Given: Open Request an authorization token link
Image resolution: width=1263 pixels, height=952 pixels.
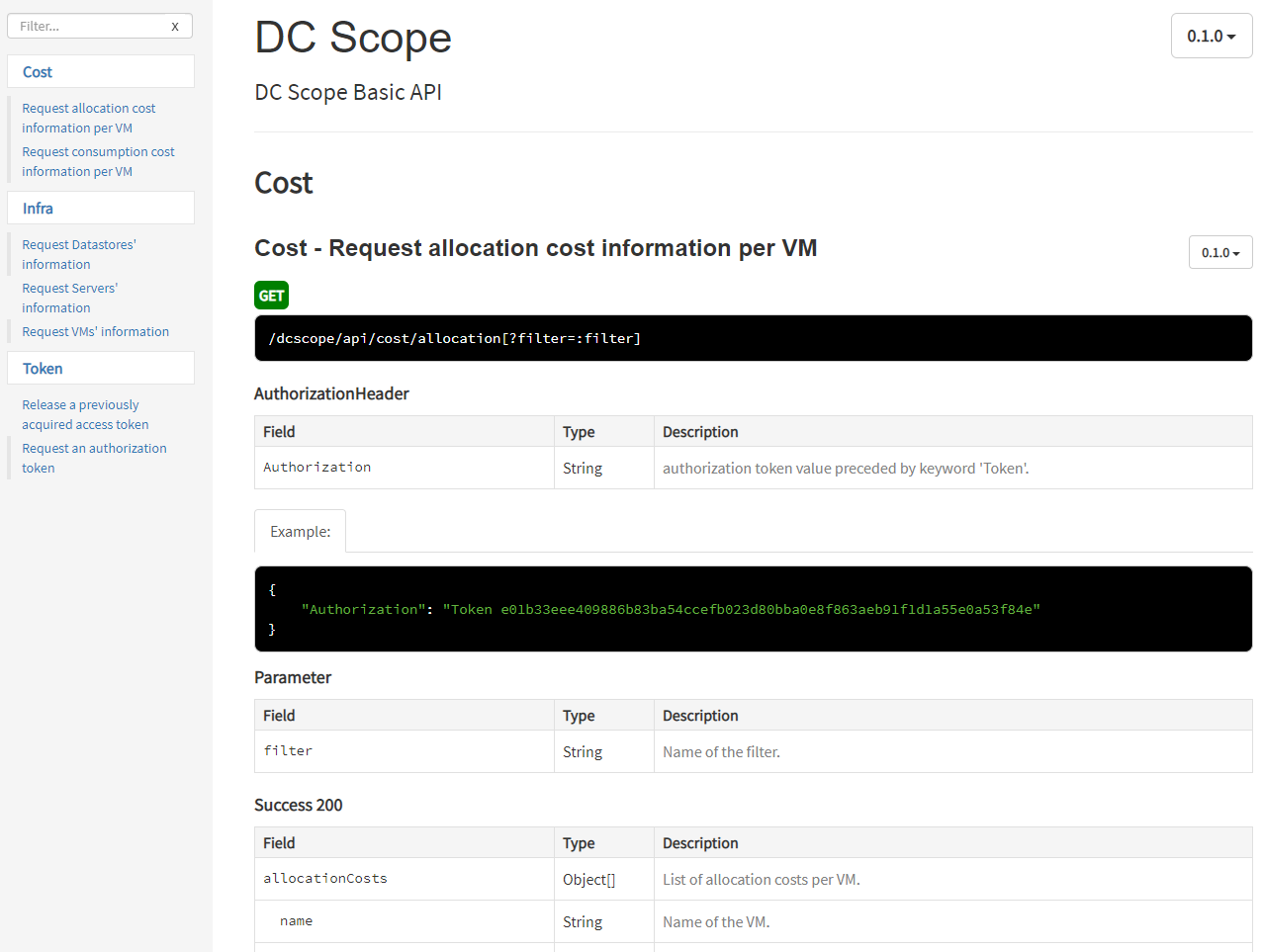Looking at the screenshot, I should (x=94, y=459).
